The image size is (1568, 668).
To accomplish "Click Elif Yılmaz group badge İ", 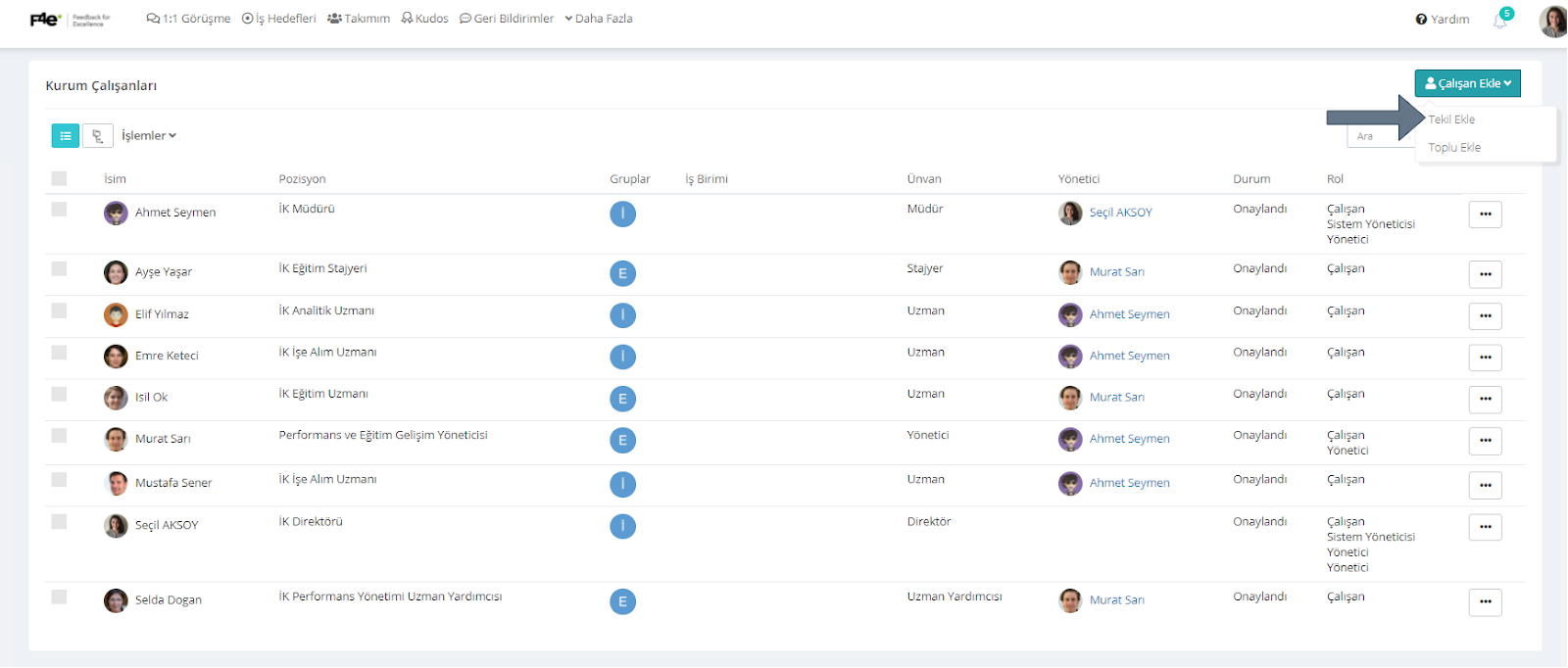I will pos(622,315).
